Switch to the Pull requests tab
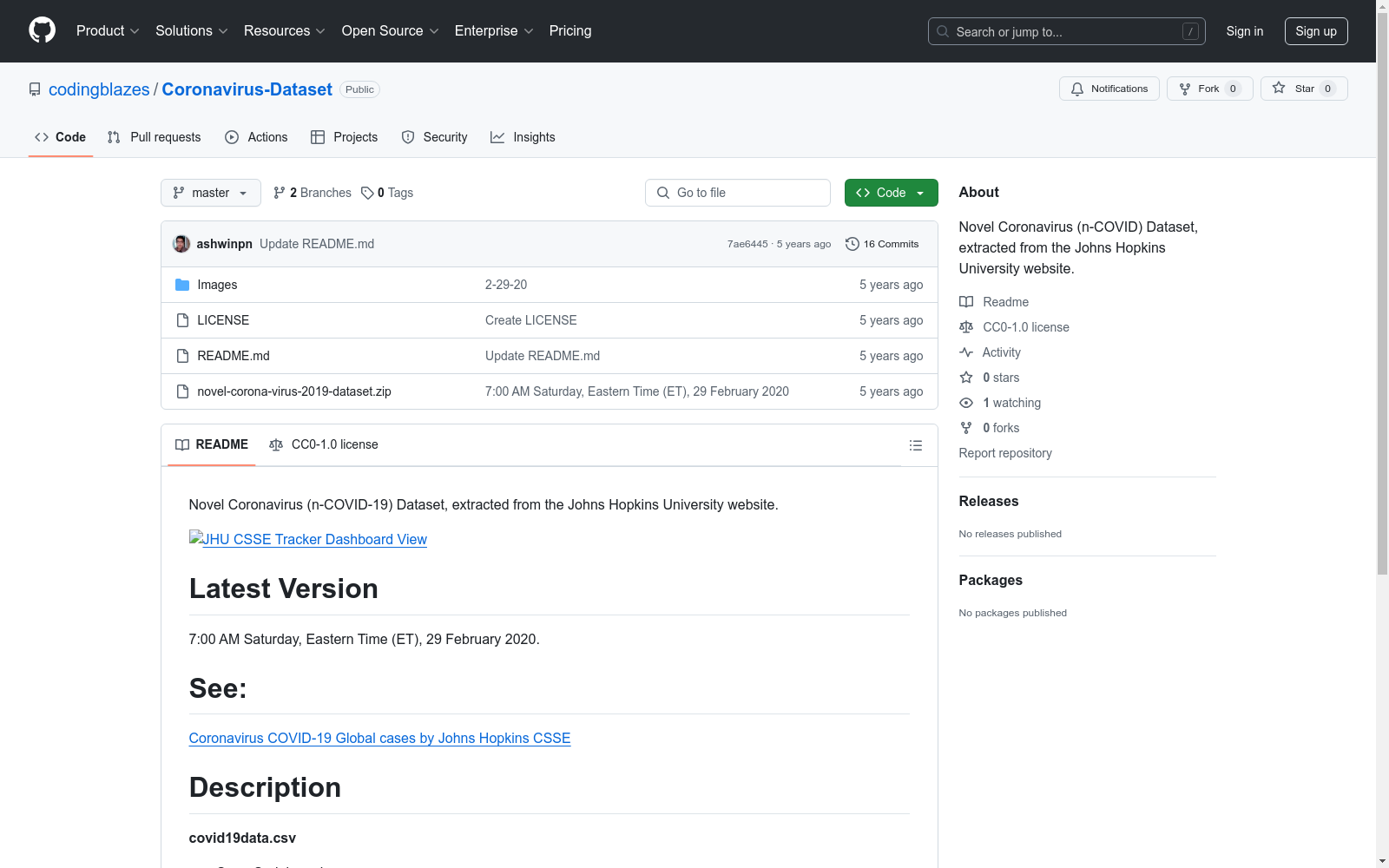The width and height of the screenshot is (1389, 868). (155, 137)
